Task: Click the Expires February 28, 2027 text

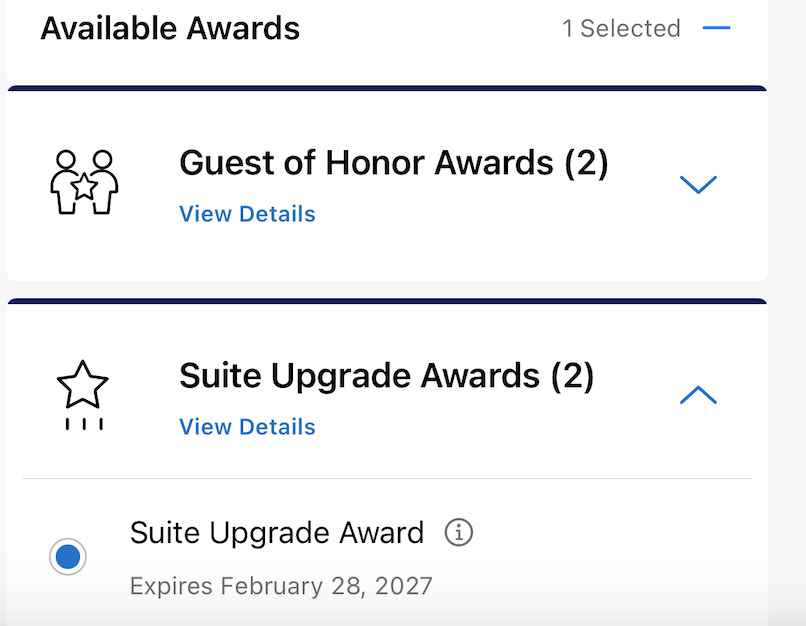Action: 281,585
